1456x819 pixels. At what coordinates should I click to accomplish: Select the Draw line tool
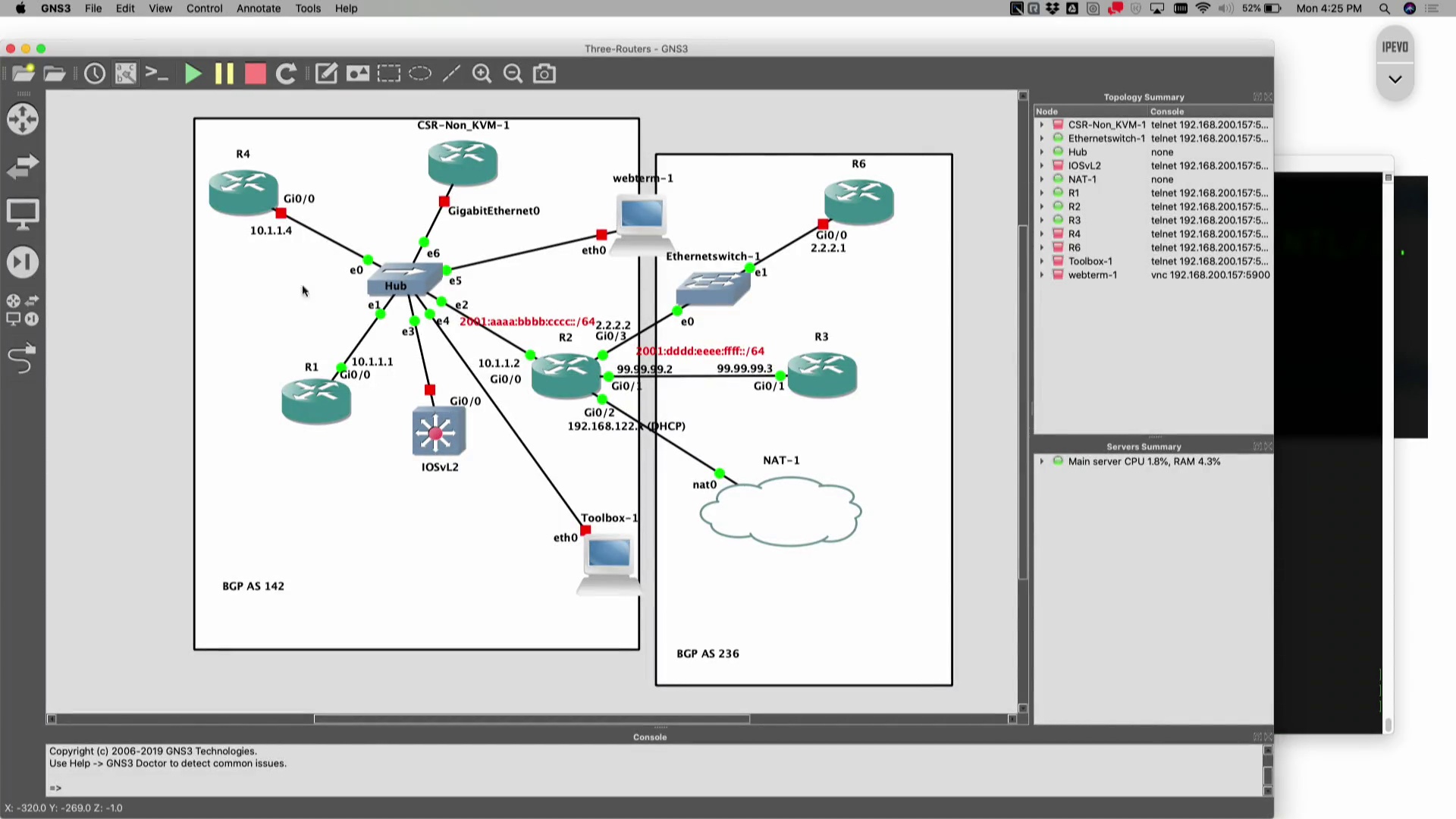pyautogui.click(x=451, y=74)
